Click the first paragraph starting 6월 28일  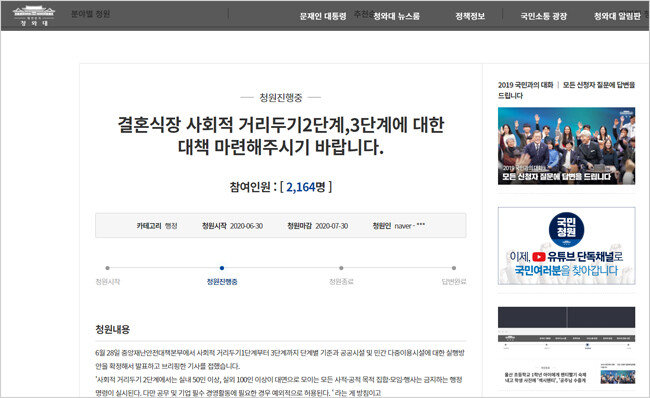tap(280, 359)
